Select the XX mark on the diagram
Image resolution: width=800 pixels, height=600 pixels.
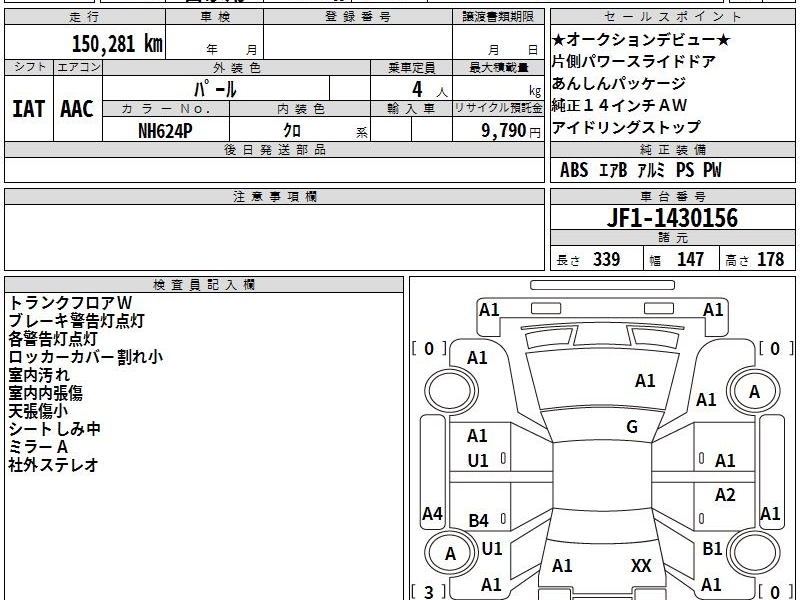[x=641, y=566]
